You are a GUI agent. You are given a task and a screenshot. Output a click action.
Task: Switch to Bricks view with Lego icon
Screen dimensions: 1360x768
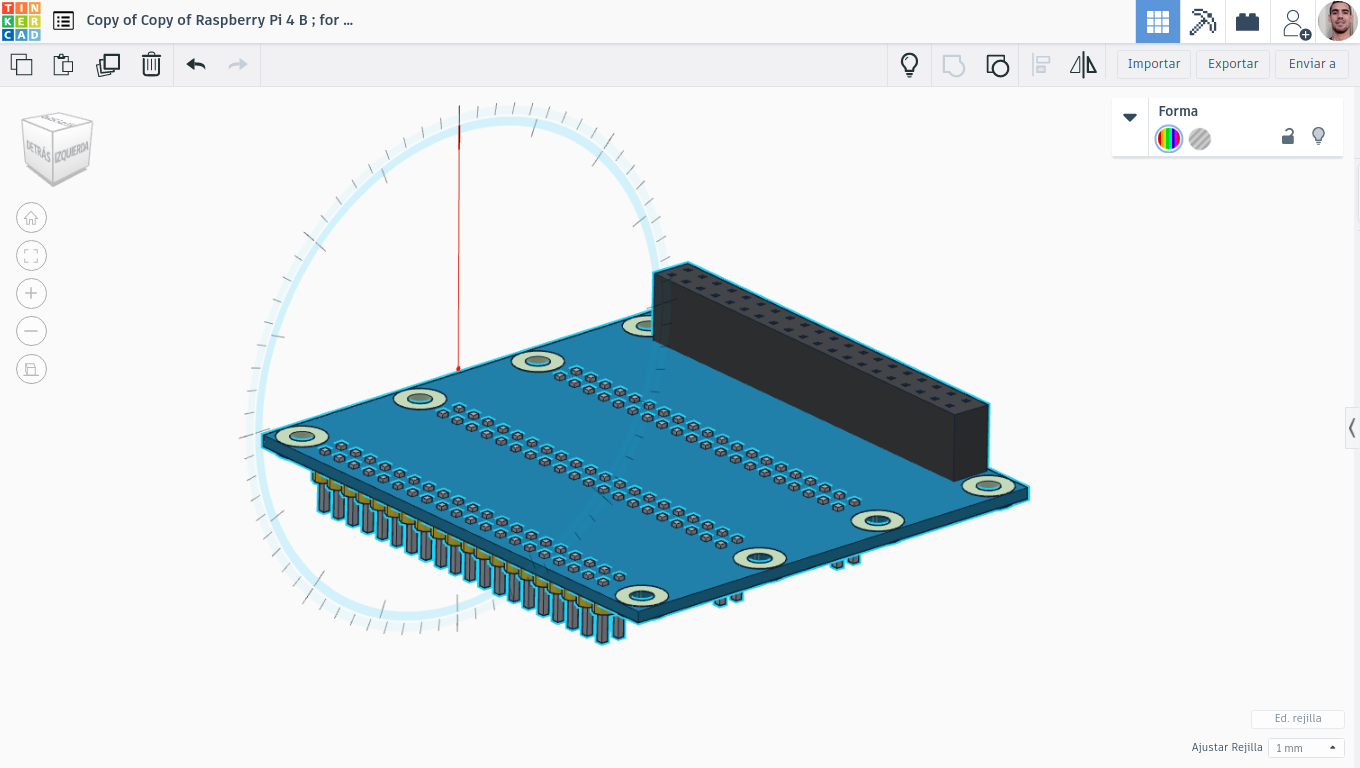tap(1247, 21)
